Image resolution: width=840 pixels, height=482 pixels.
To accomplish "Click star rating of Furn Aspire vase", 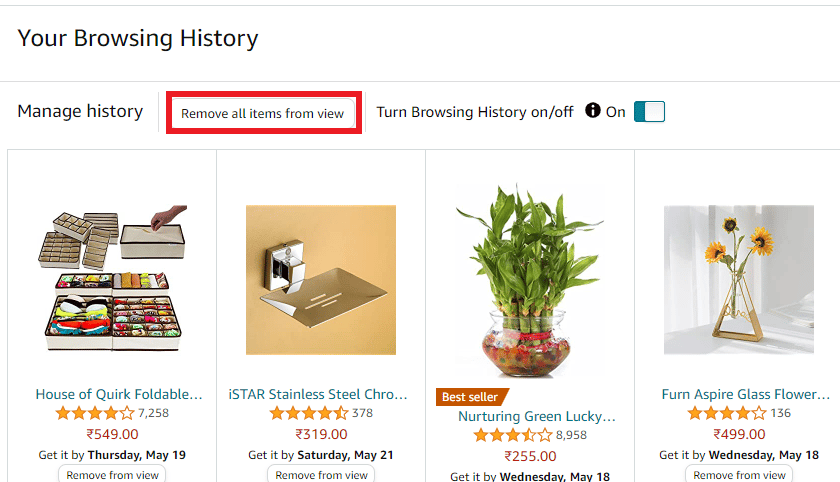I will (x=727, y=413).
